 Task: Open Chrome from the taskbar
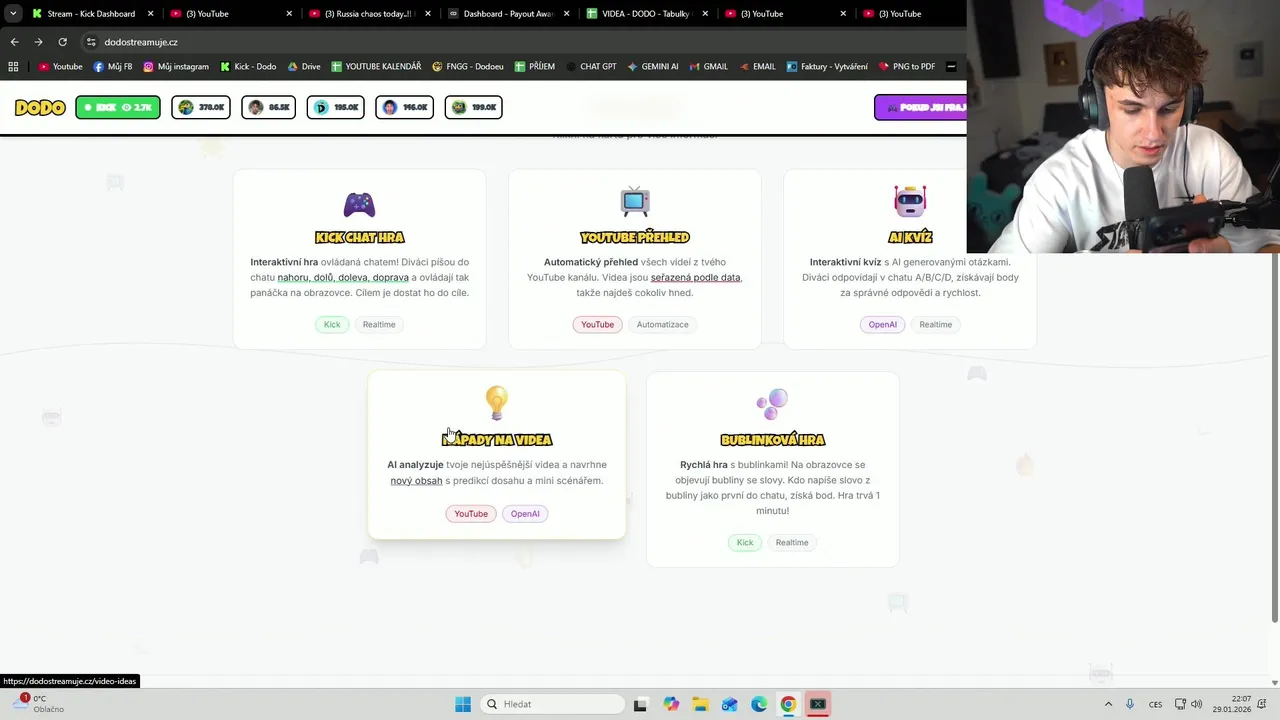pyautogui.click(x=788, y=704)
